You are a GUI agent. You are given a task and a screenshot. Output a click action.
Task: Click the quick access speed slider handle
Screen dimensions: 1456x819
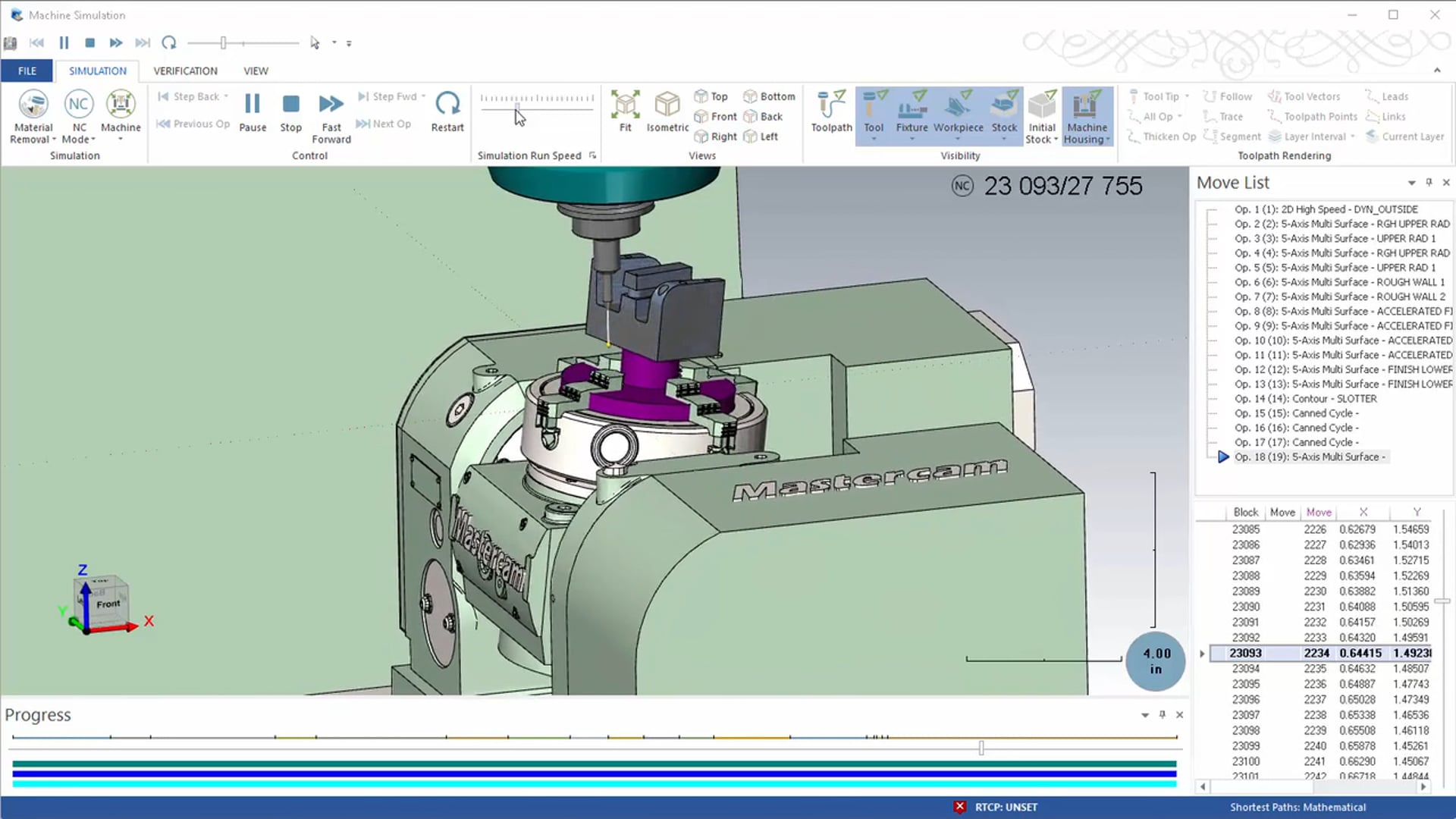pyautogui.click(x=223, y=43)
